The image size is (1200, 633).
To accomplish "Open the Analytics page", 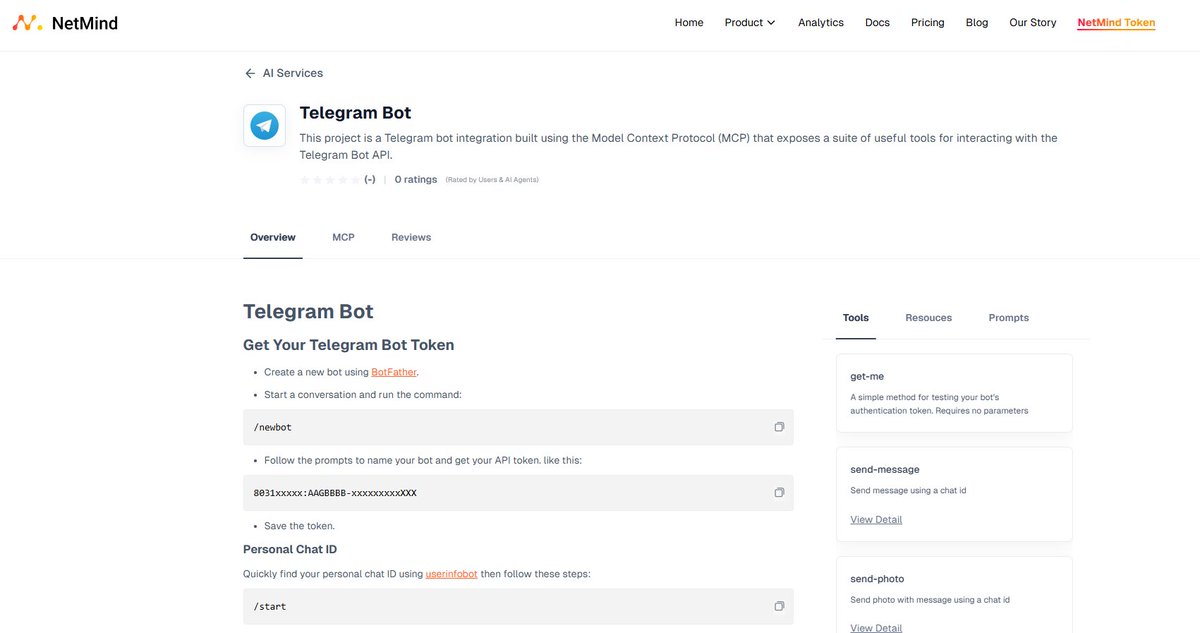I will coord(821,22).
